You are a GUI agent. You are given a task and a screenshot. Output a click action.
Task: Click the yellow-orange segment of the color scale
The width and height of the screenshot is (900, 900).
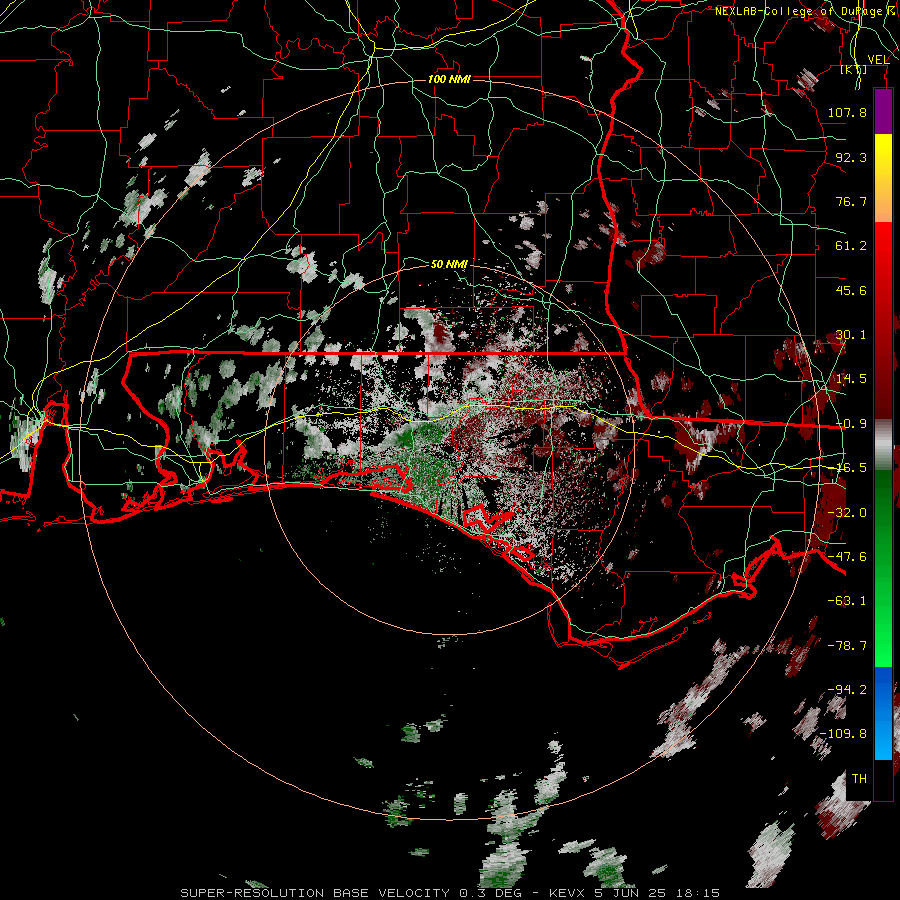(x=883, y=178)
